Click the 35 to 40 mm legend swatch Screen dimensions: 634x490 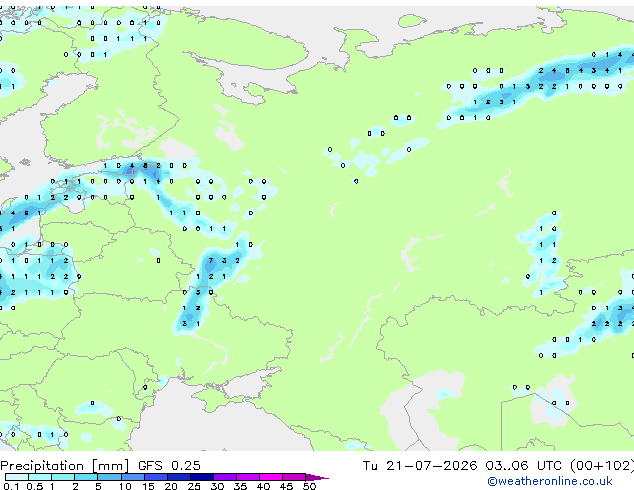click(x=247, y=477)
